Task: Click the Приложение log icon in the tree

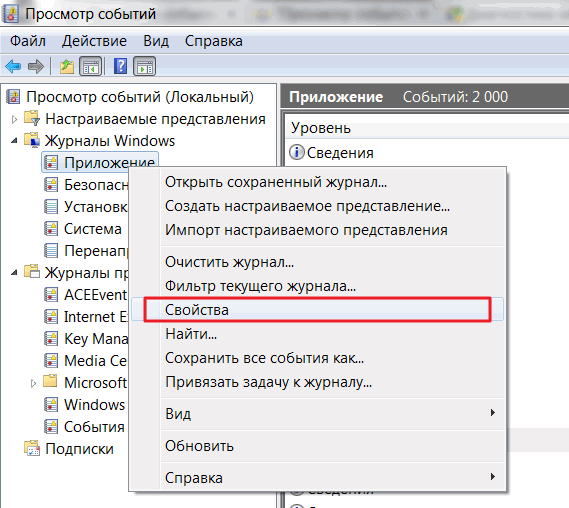Action: 51,163
